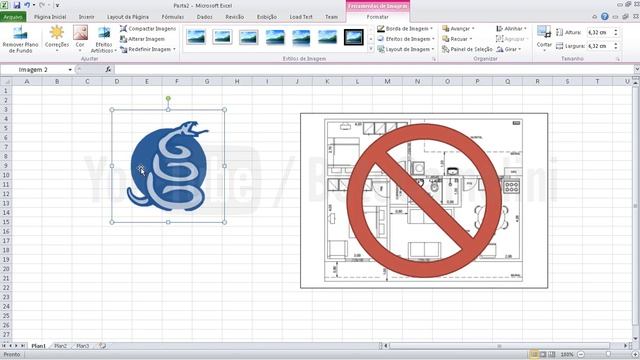Image resolution: width=640 pixels, height=360 pixels.
Task: Open Borda de Imagem dropdown
Action: (405, 29)
